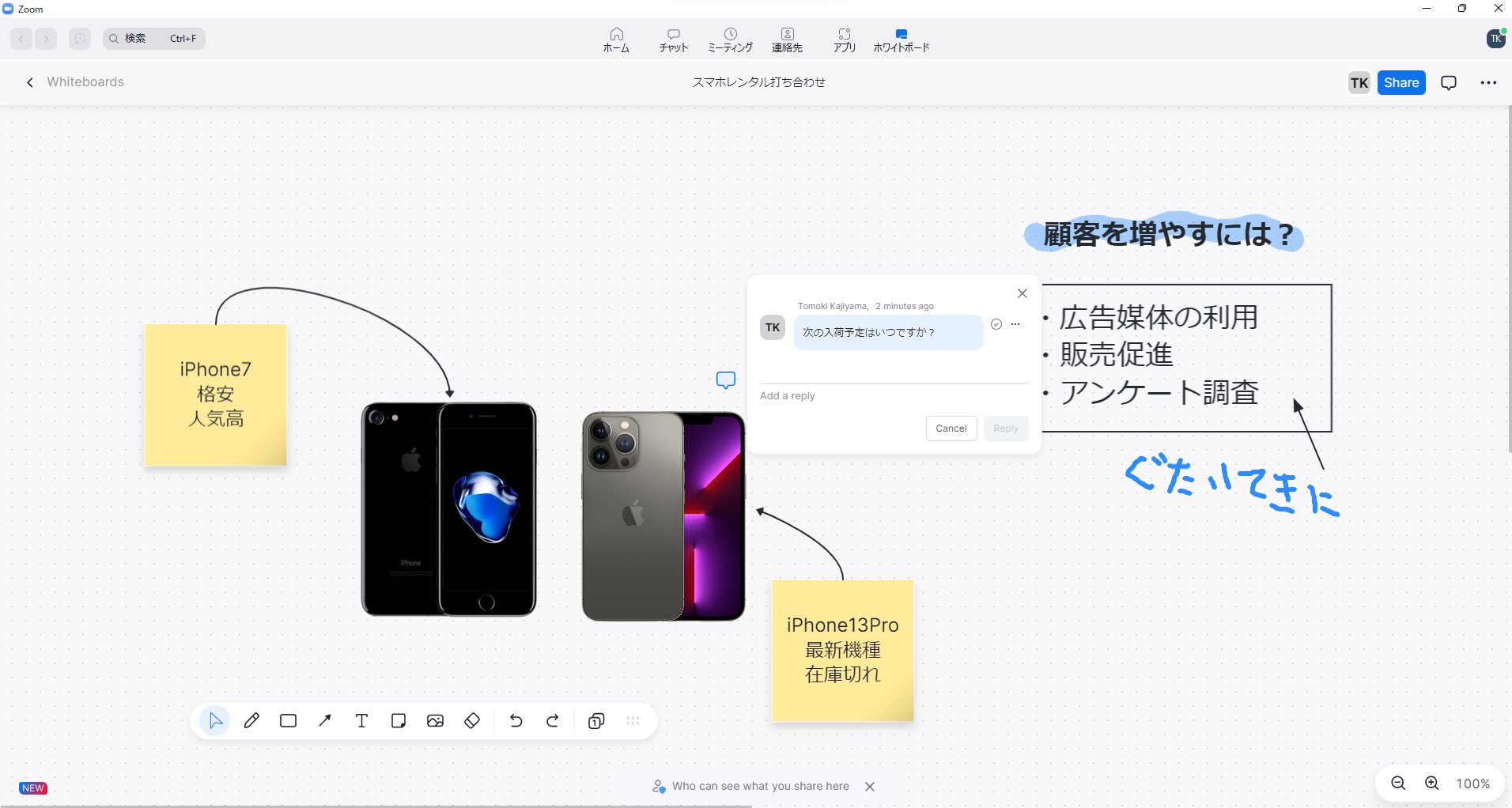1512x808 pixels.
Task: Open the ホワイトボード tab
Action: click(902, 40)
